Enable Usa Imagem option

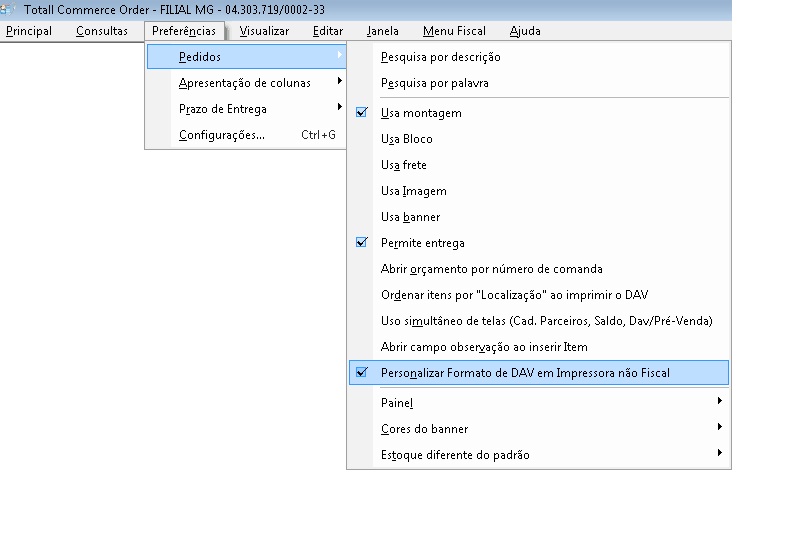pyautogui.click(x=539, y=191)
